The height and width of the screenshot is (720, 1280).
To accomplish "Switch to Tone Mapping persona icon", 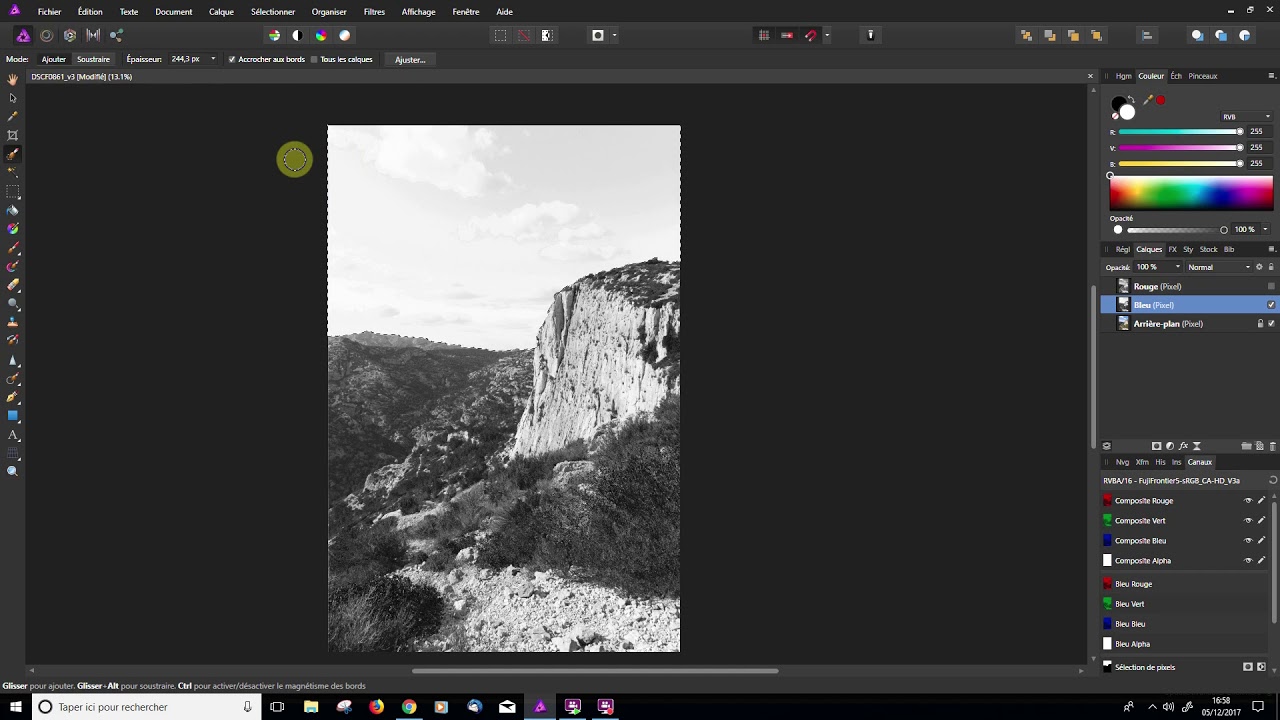I will click(x=93, y=35).
